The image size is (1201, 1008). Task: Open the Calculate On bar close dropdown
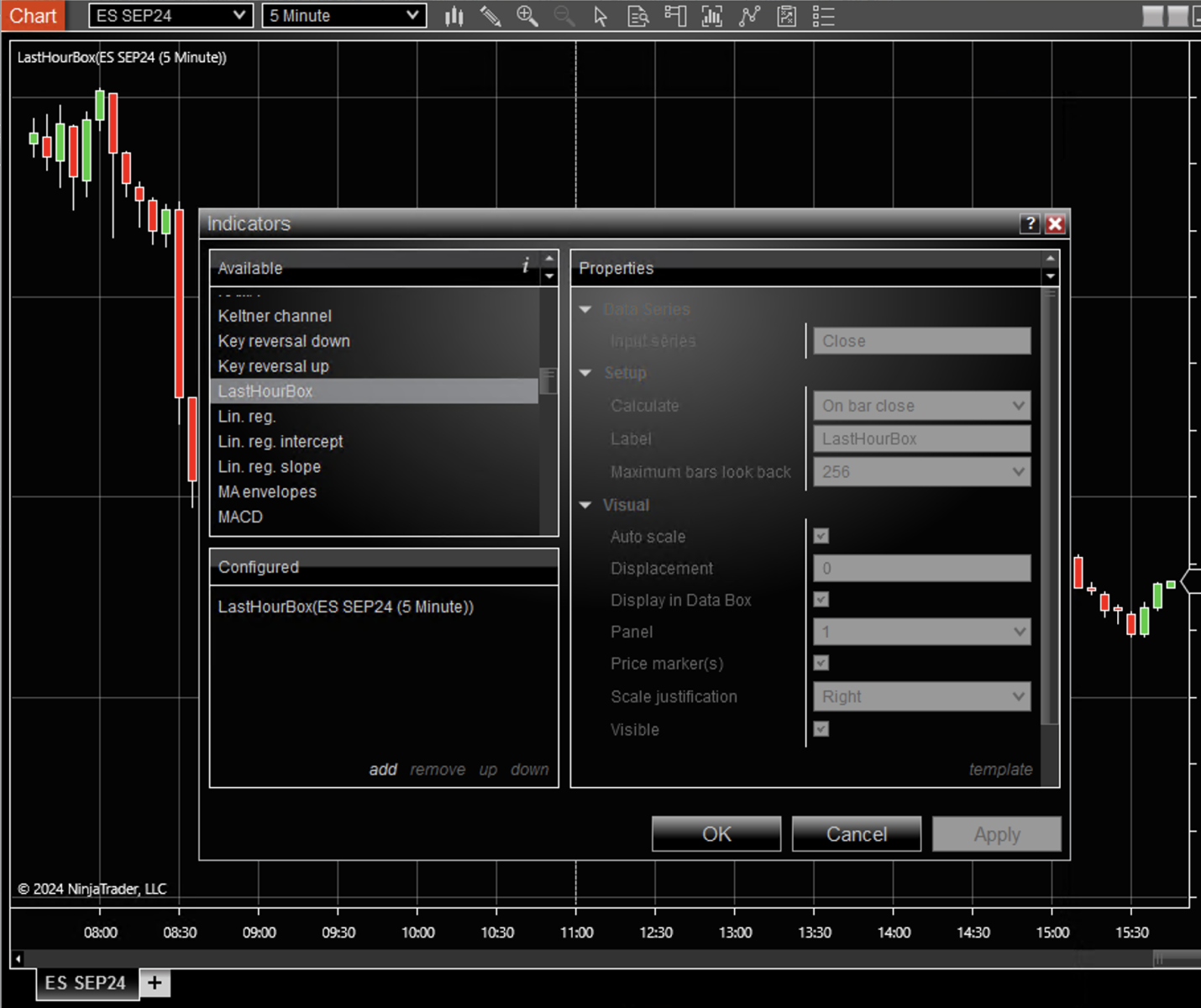tap(921, 406)
